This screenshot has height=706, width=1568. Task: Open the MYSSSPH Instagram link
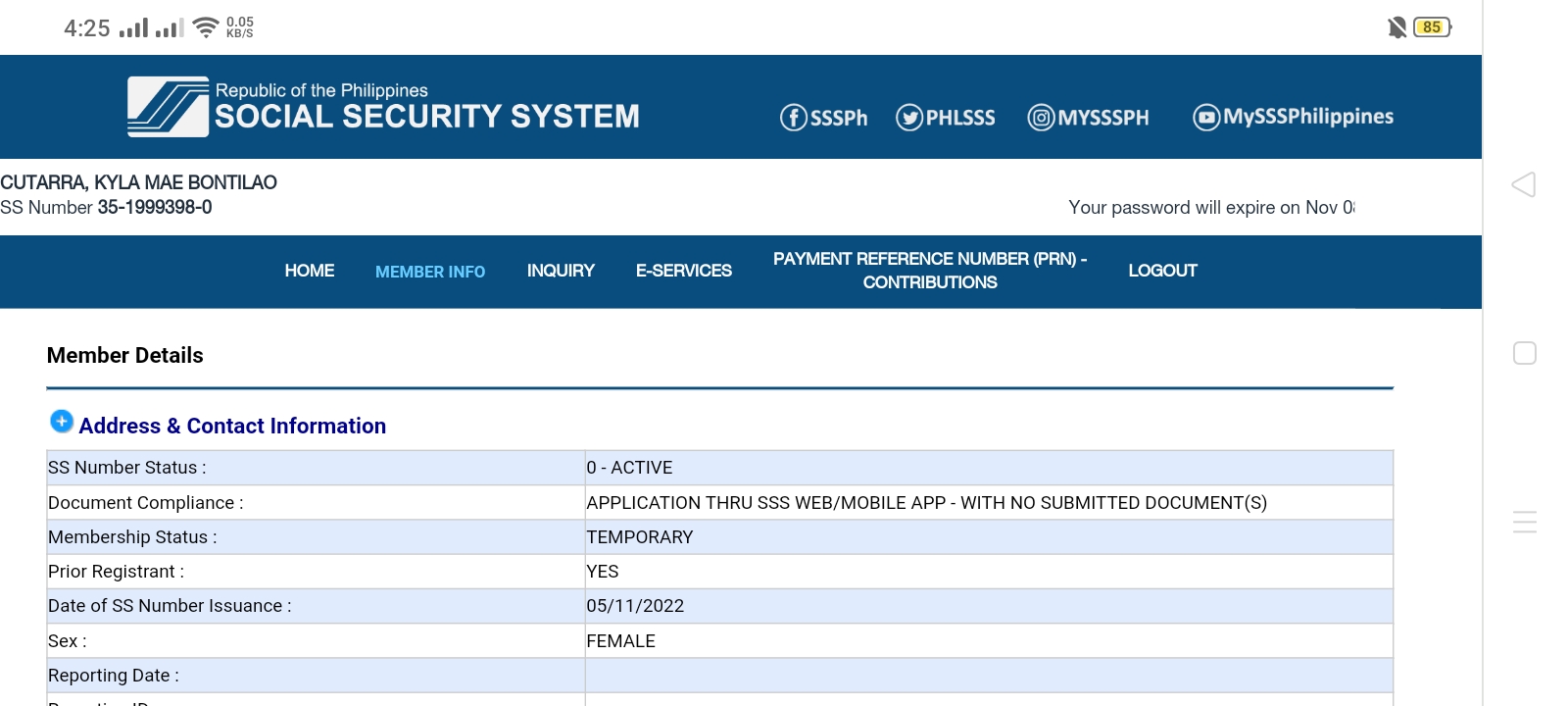[1089, 118]
